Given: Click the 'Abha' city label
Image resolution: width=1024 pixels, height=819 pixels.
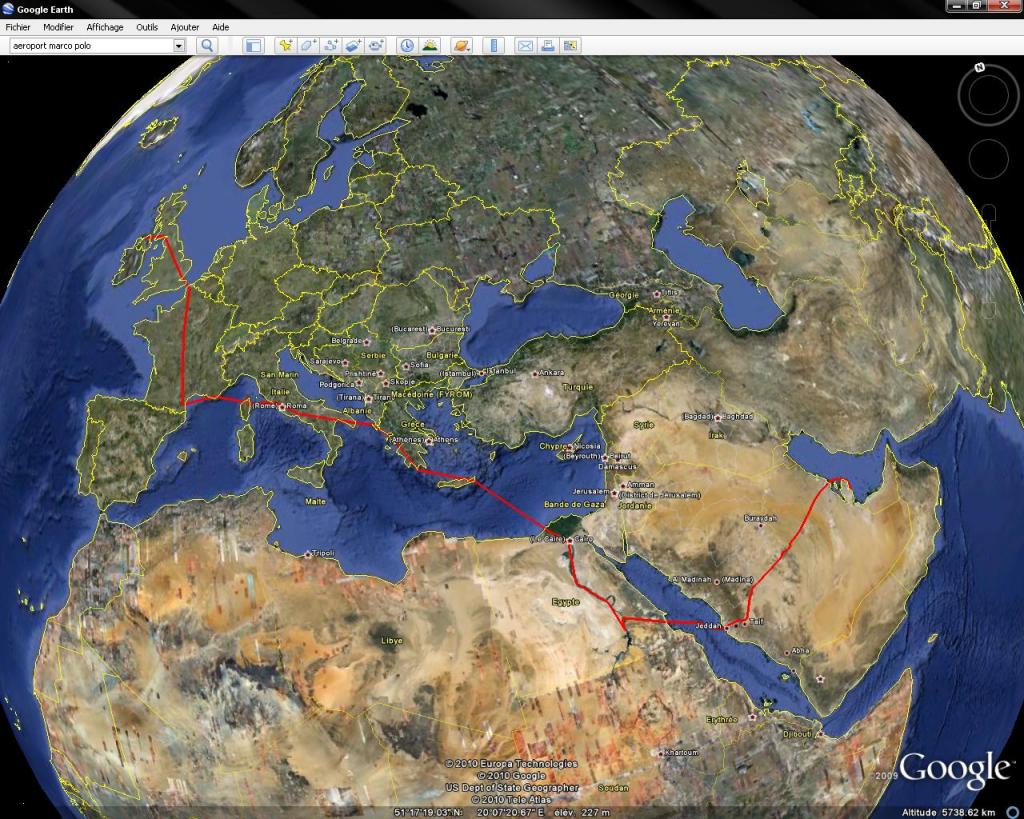Looking at the screenshot, I should coord(800,650).
